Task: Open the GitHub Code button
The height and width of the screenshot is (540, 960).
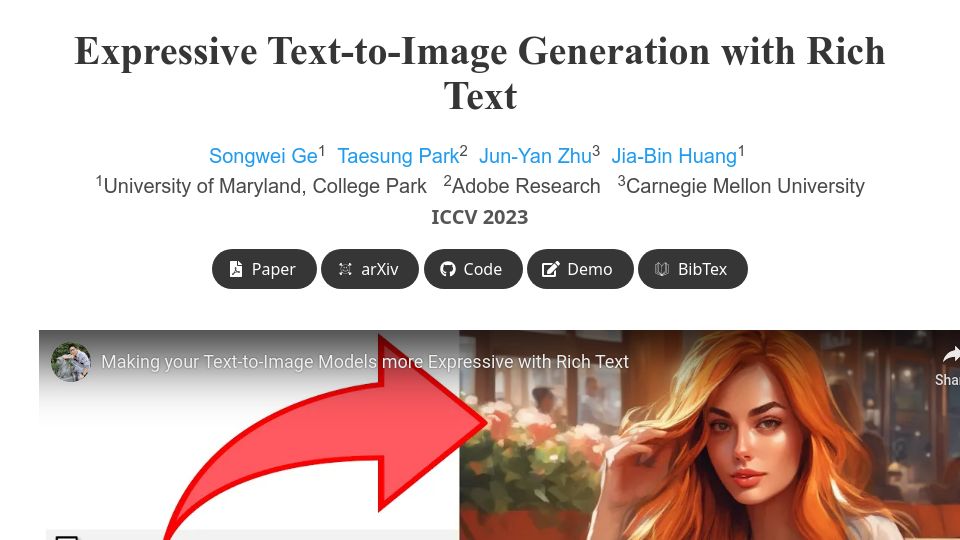Action: 473,269
